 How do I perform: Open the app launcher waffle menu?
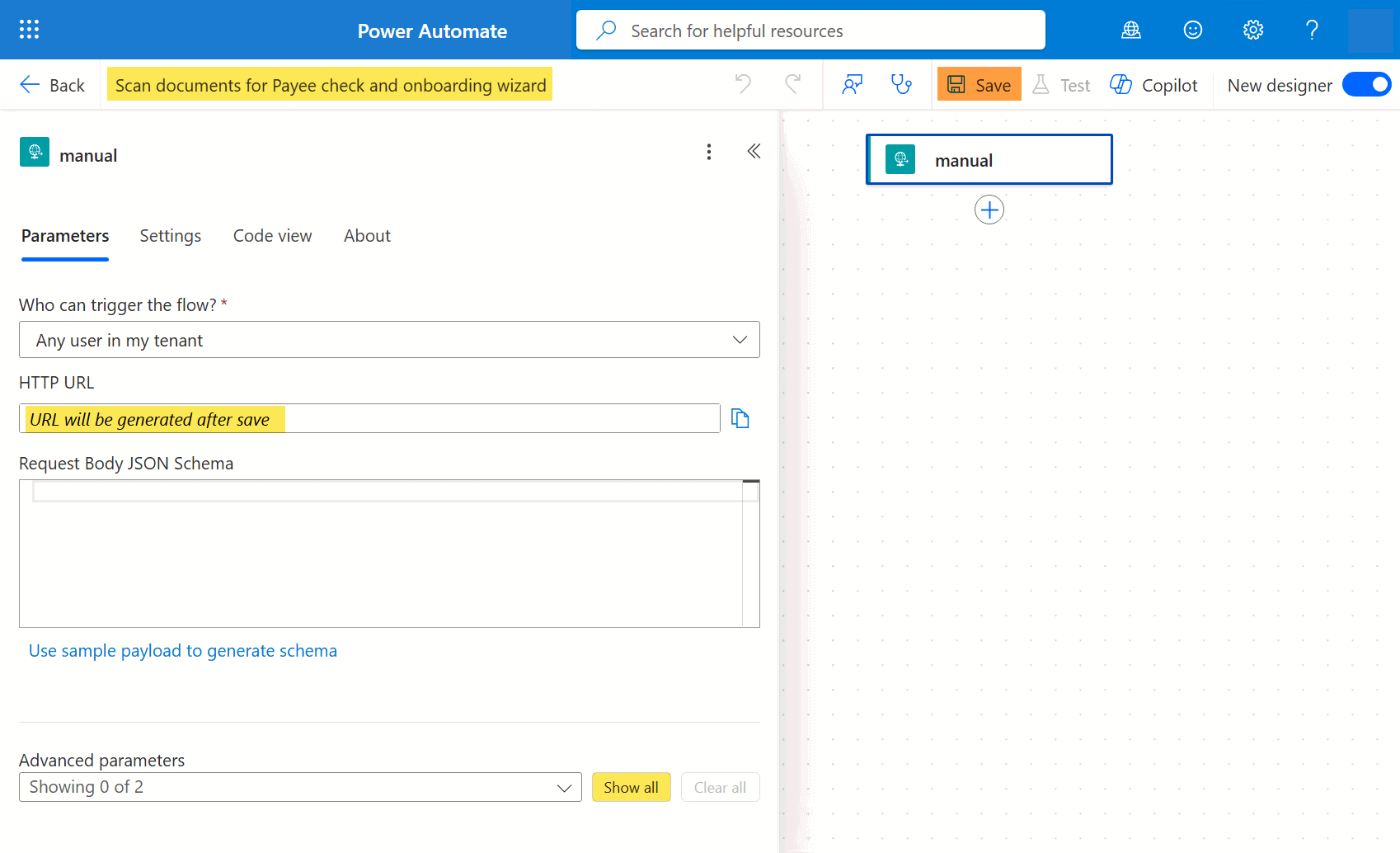coord(29,30)
